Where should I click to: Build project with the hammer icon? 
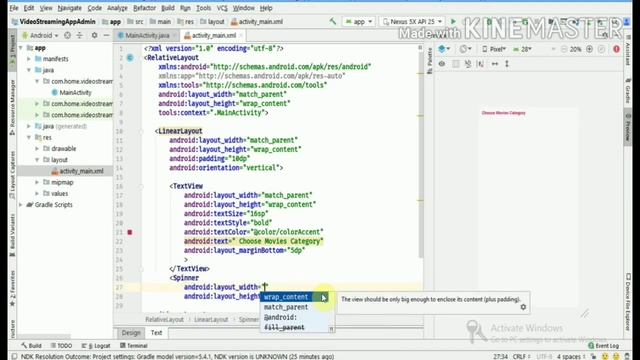333,21
